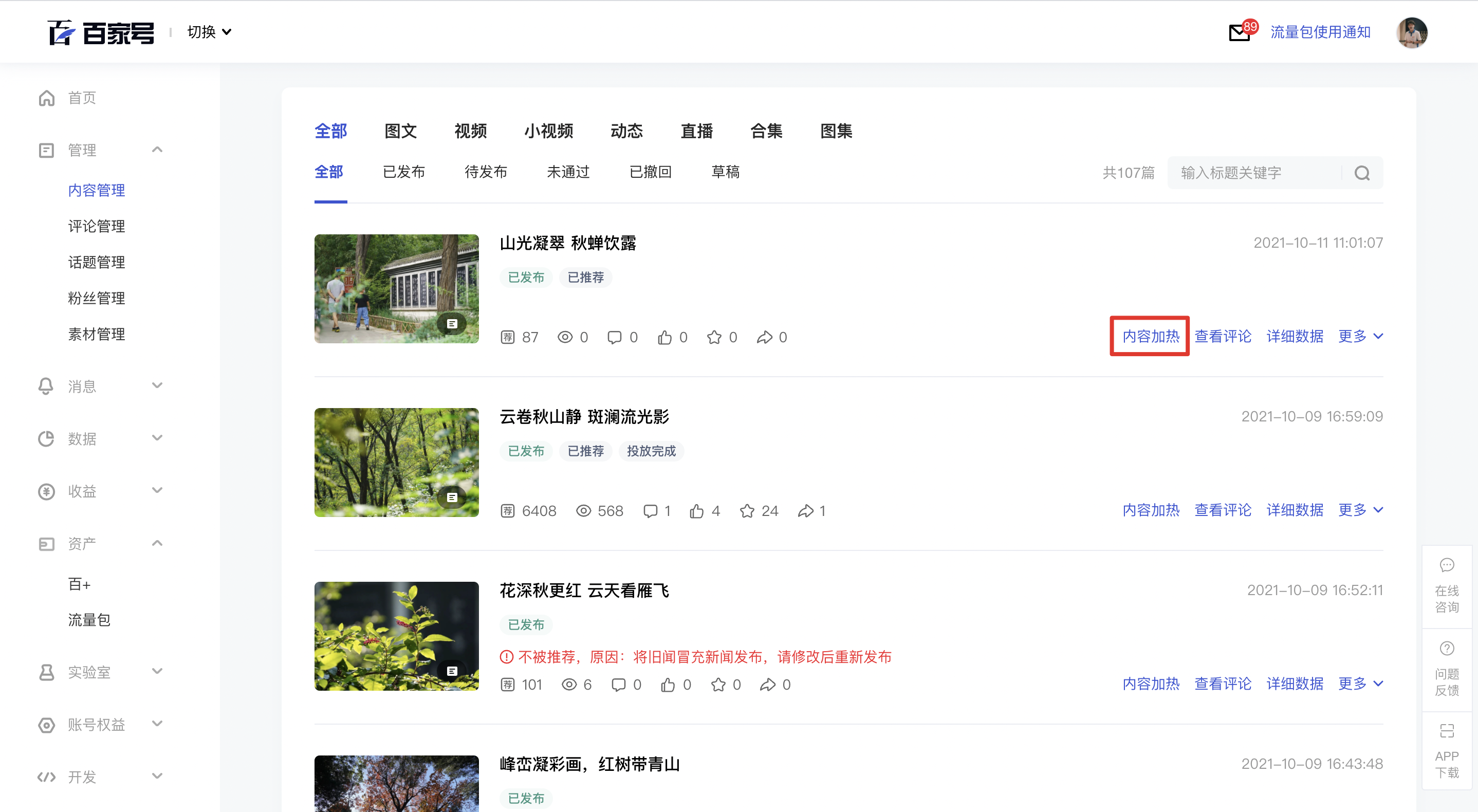Click 查看评论 for 云卷秋山静 斑澜流光影

(1223, 511)
